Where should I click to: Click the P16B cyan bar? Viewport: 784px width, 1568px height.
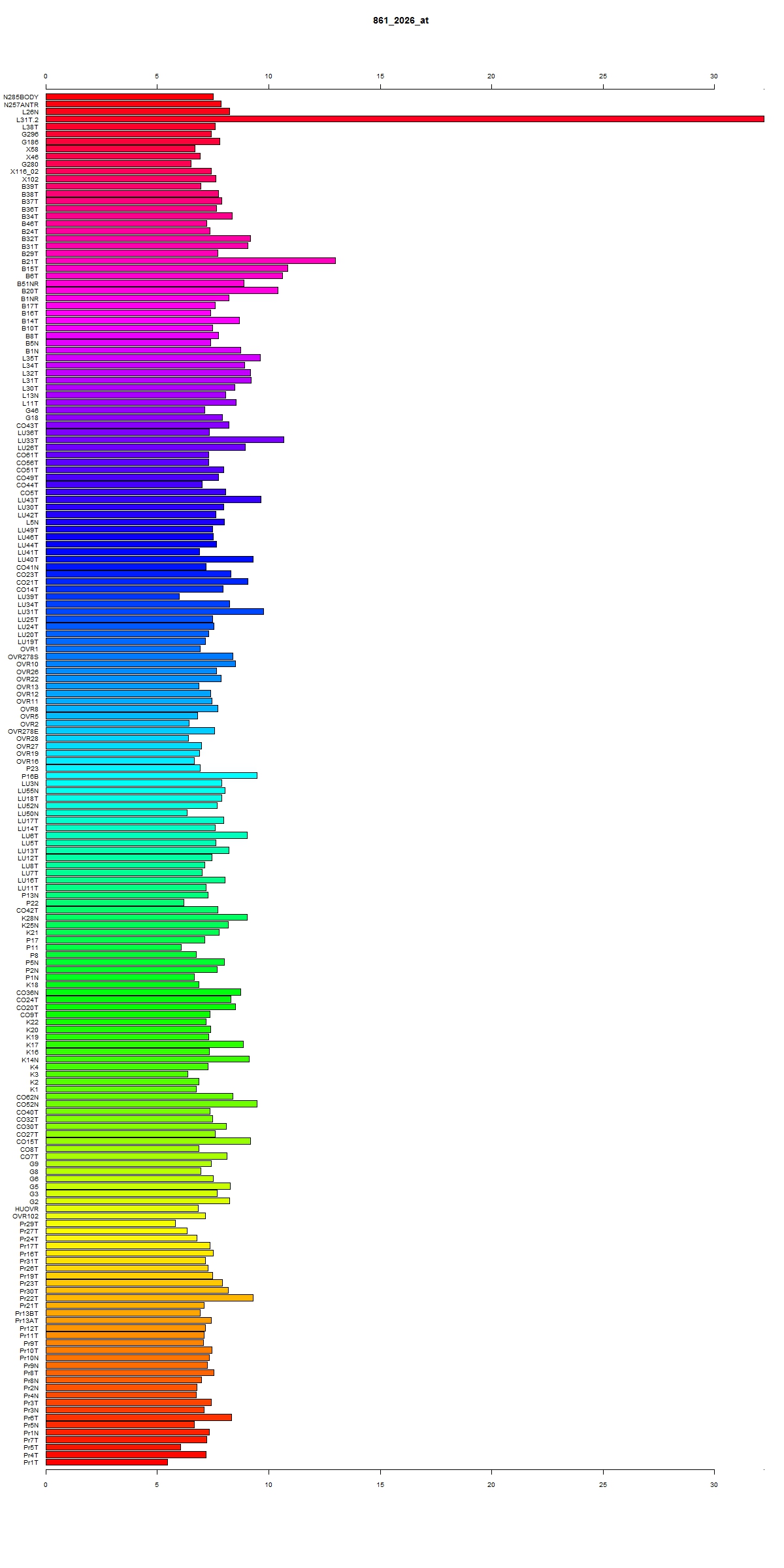[x=151, y=776]
